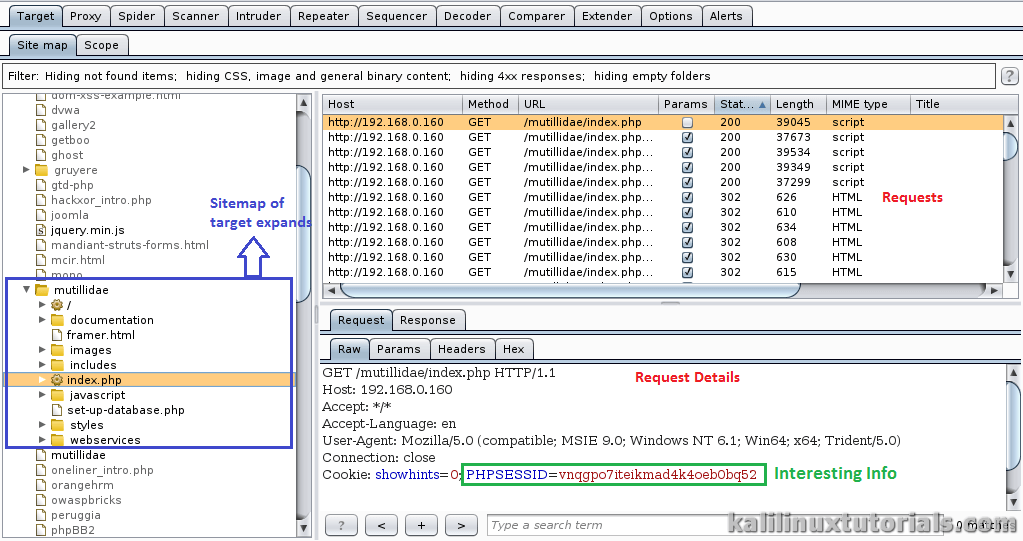Click the framer.html file icon

click(57, 335)
